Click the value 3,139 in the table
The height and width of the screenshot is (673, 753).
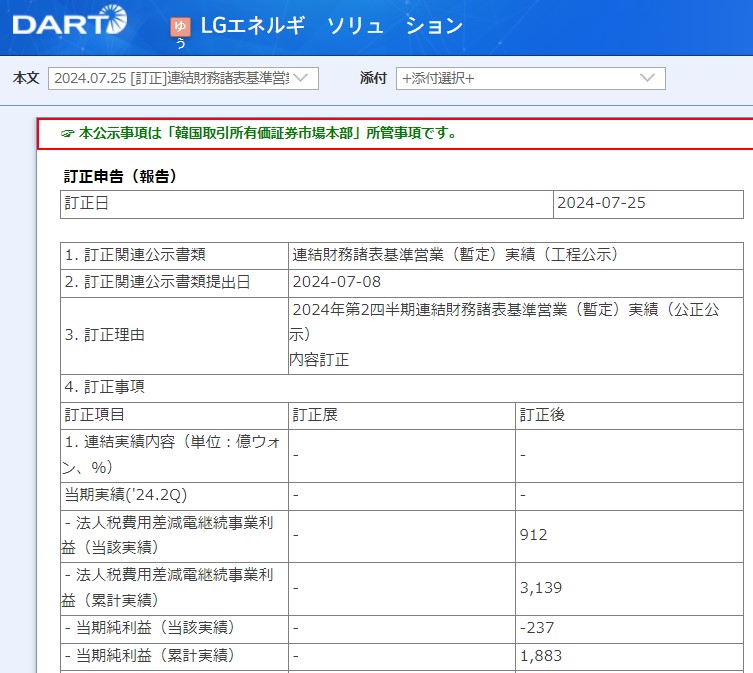point(541,587)
